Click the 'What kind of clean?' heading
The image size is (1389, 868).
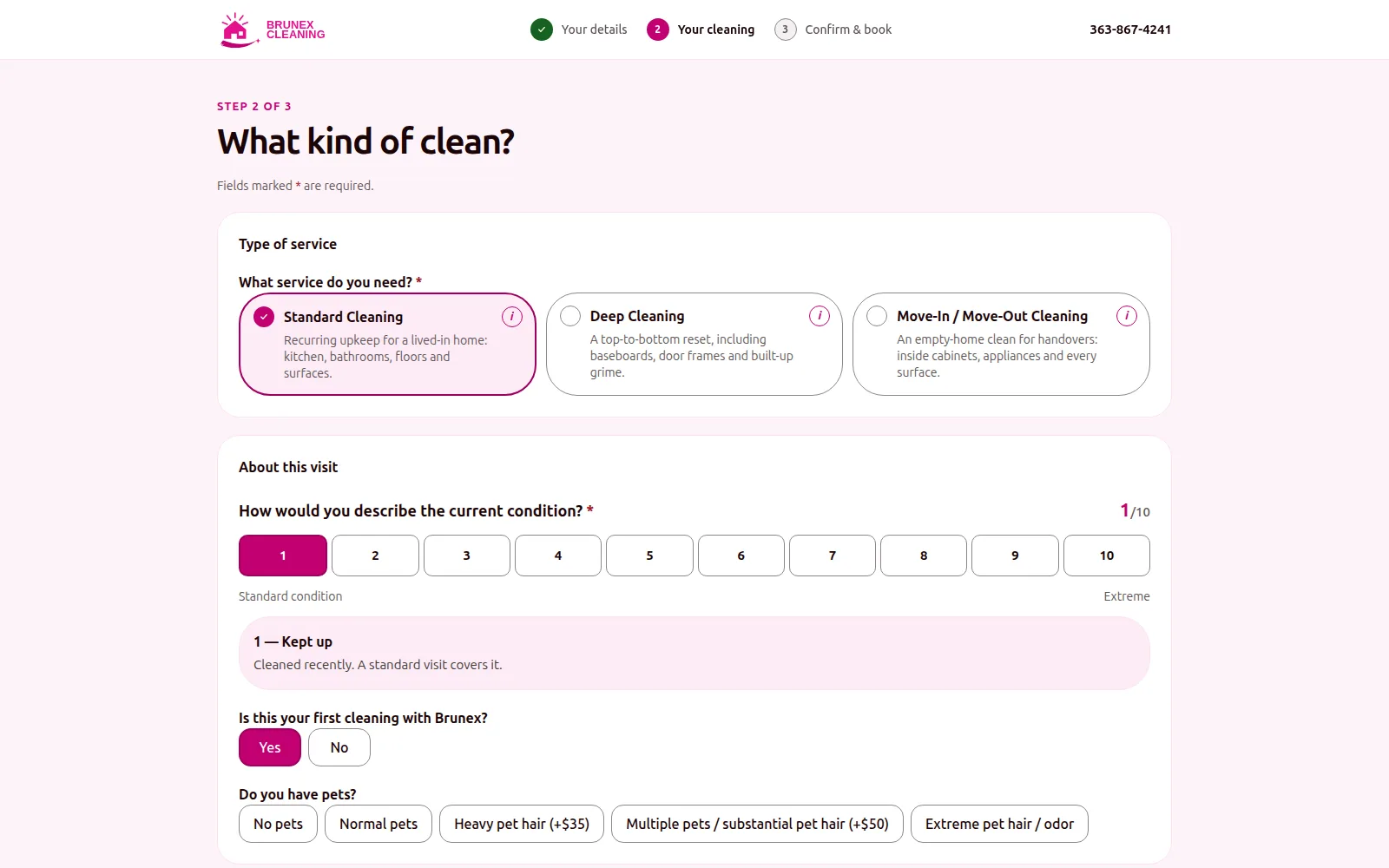click(x=365, y=141)
